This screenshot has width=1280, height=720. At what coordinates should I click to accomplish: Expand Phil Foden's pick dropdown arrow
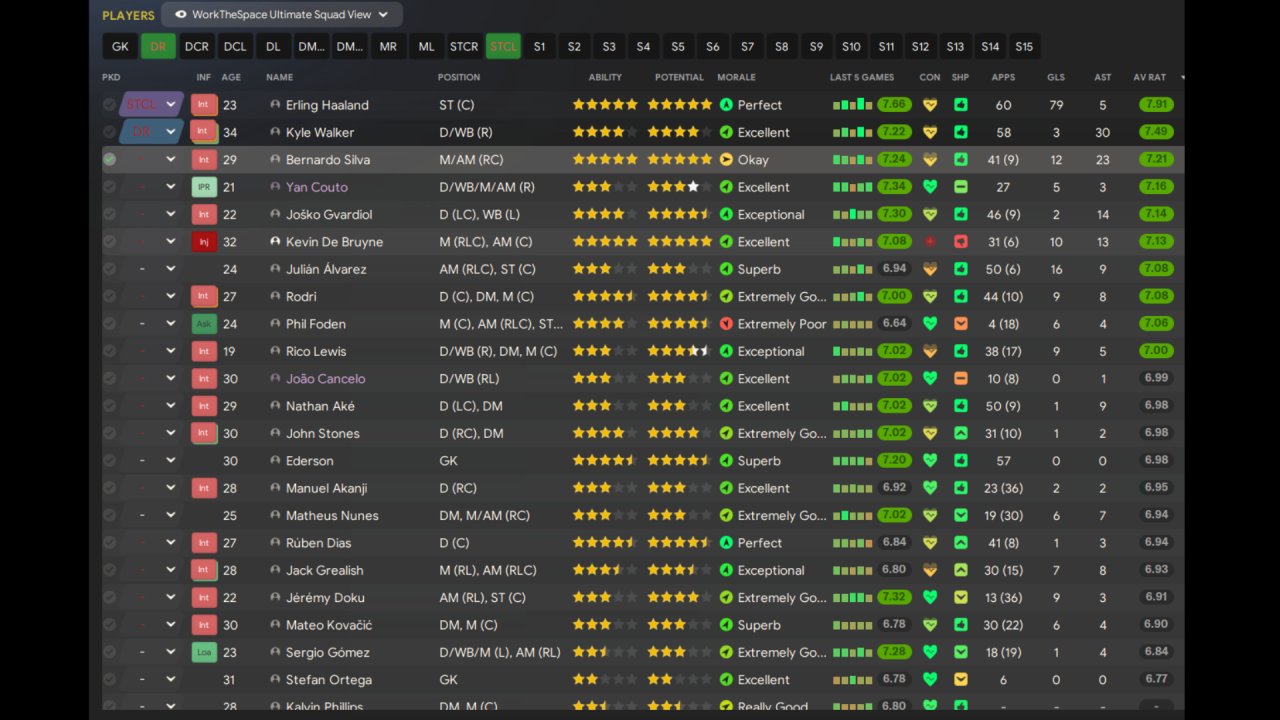(x=171, y=324)
